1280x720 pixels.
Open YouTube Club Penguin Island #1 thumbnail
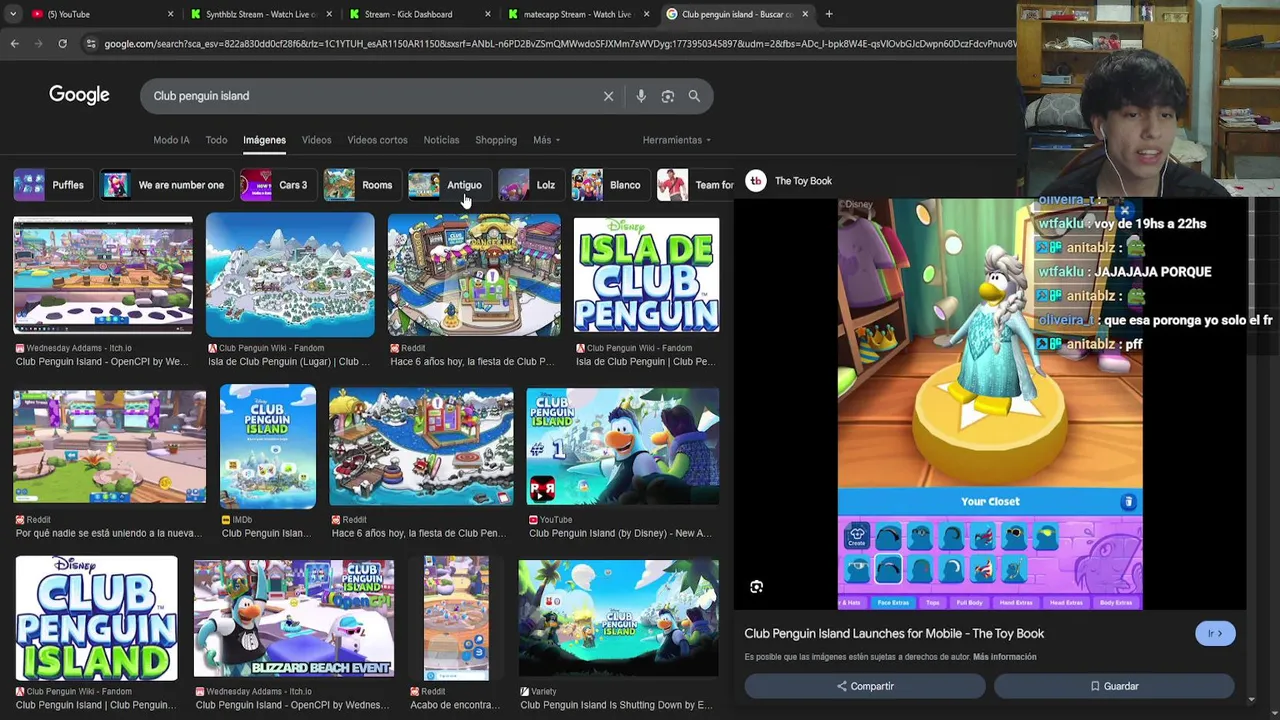pyautogui.click(x=622, y=446)
